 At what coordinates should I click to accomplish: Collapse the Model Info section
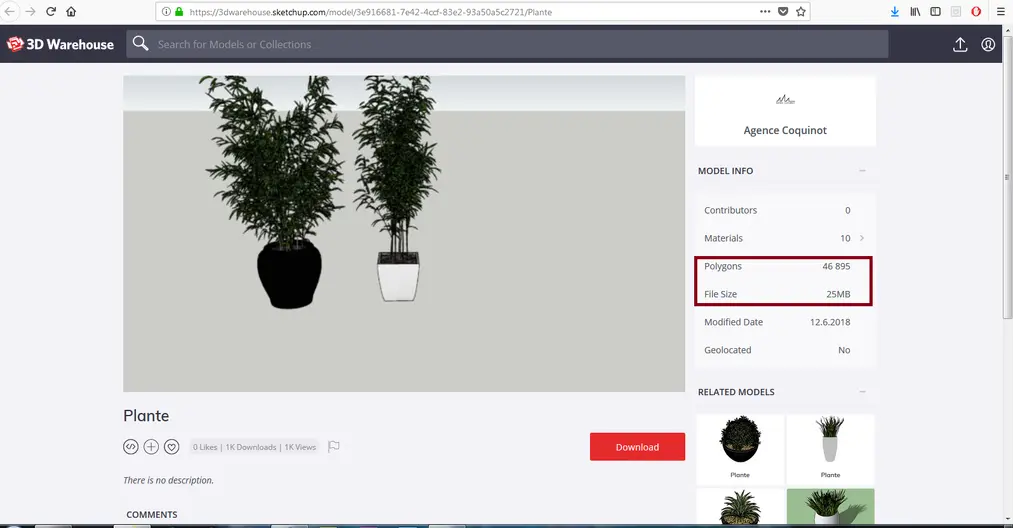pyautogui.click(x=862, y=171)
